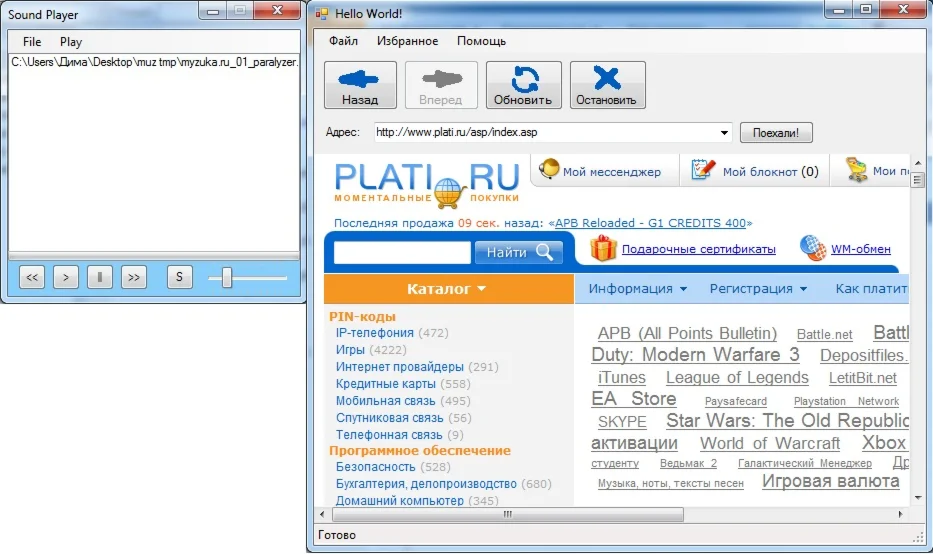The image size is (933, 554).
Task: Open the Помощь menu
Action: click(x=481, y=41)
